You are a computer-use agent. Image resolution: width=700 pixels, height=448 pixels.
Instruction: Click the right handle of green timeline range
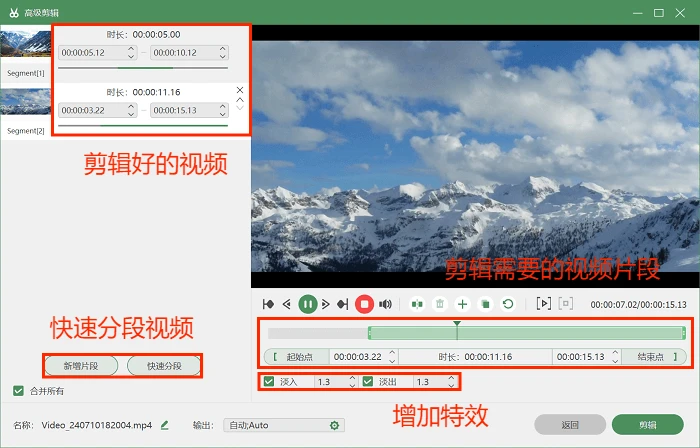(x=683, y=333)
